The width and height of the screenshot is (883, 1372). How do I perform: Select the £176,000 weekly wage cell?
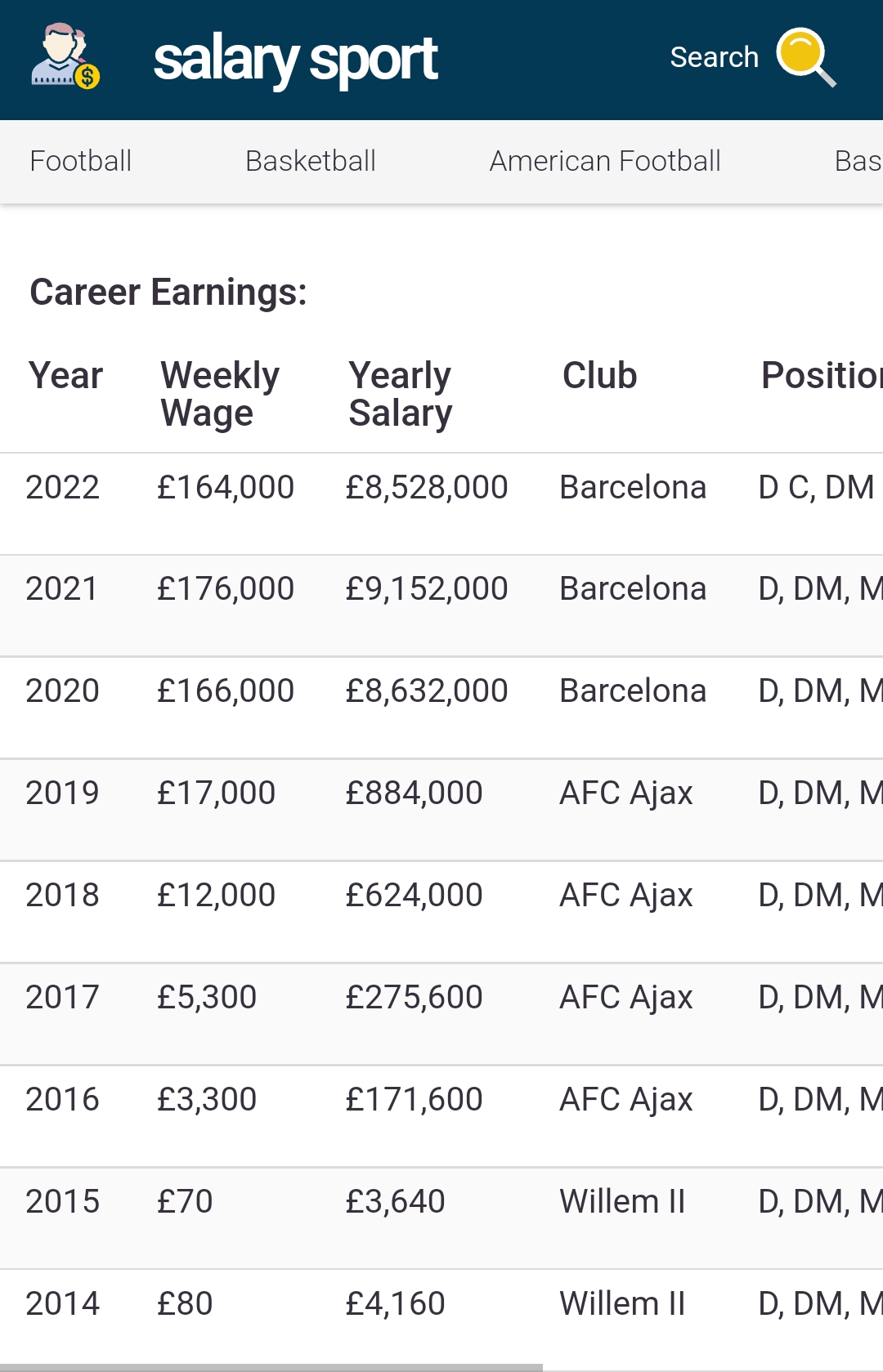click(225, 589)
